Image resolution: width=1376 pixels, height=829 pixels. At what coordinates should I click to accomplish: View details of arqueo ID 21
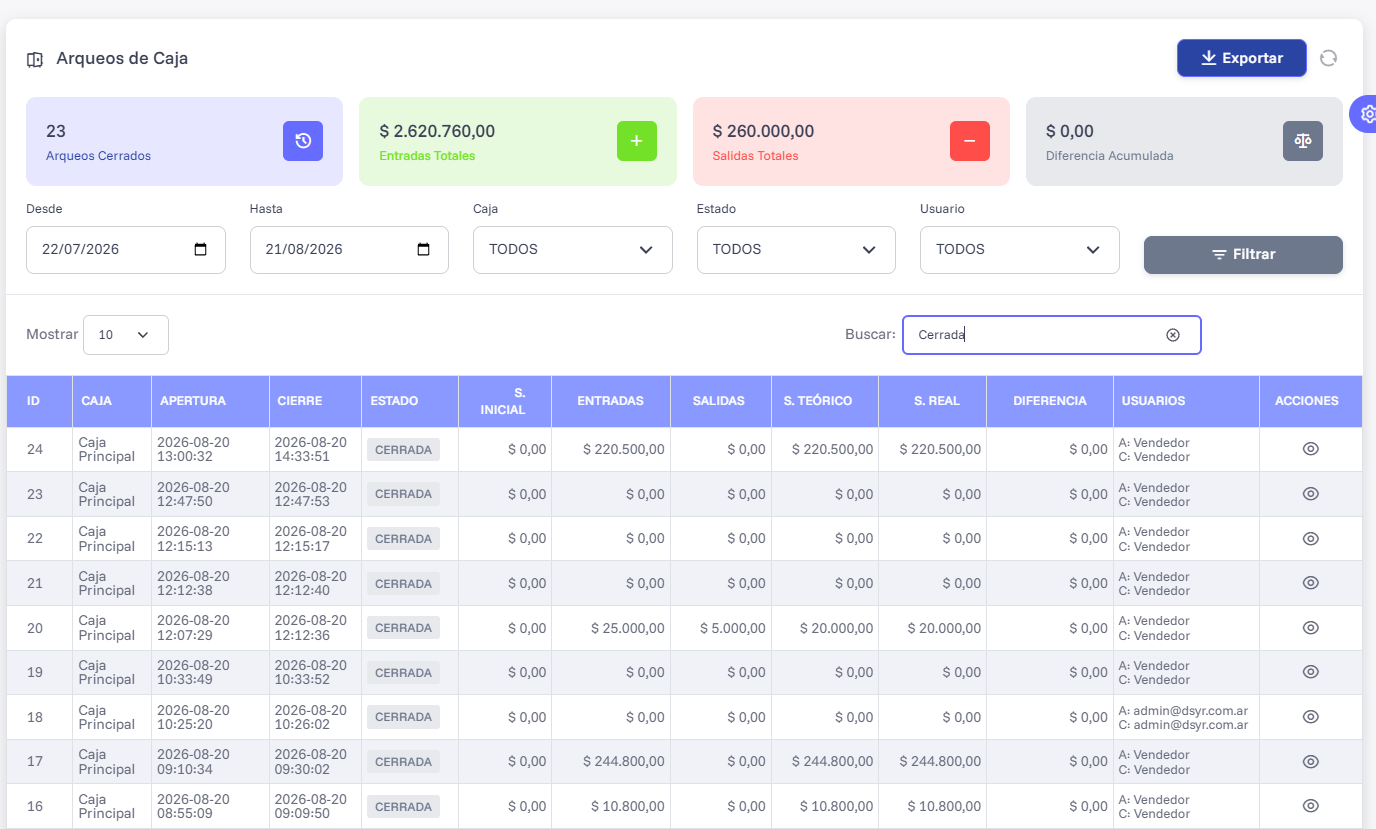click(1311, 583)
